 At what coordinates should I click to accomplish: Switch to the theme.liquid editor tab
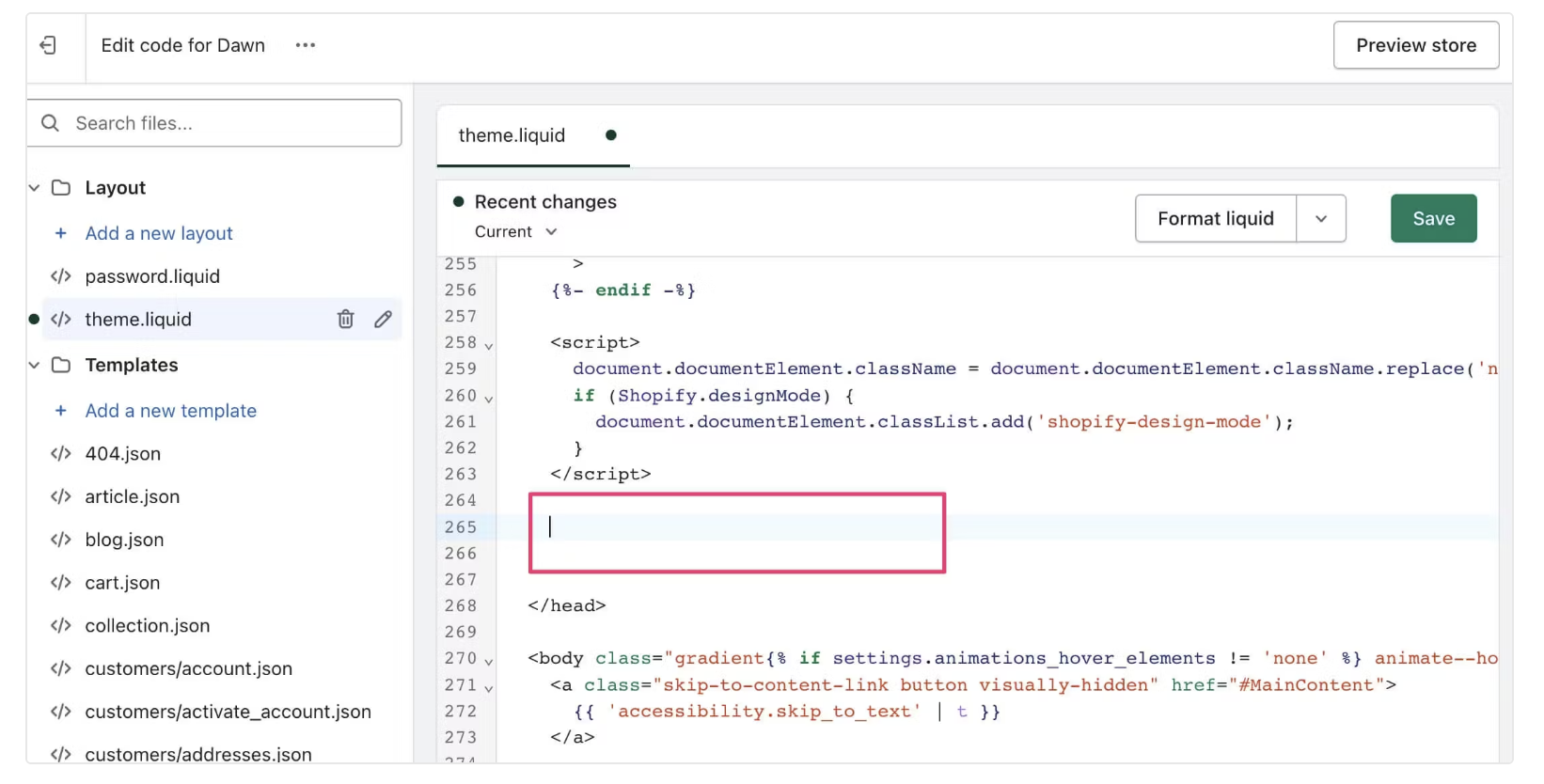tap(512, 135)
